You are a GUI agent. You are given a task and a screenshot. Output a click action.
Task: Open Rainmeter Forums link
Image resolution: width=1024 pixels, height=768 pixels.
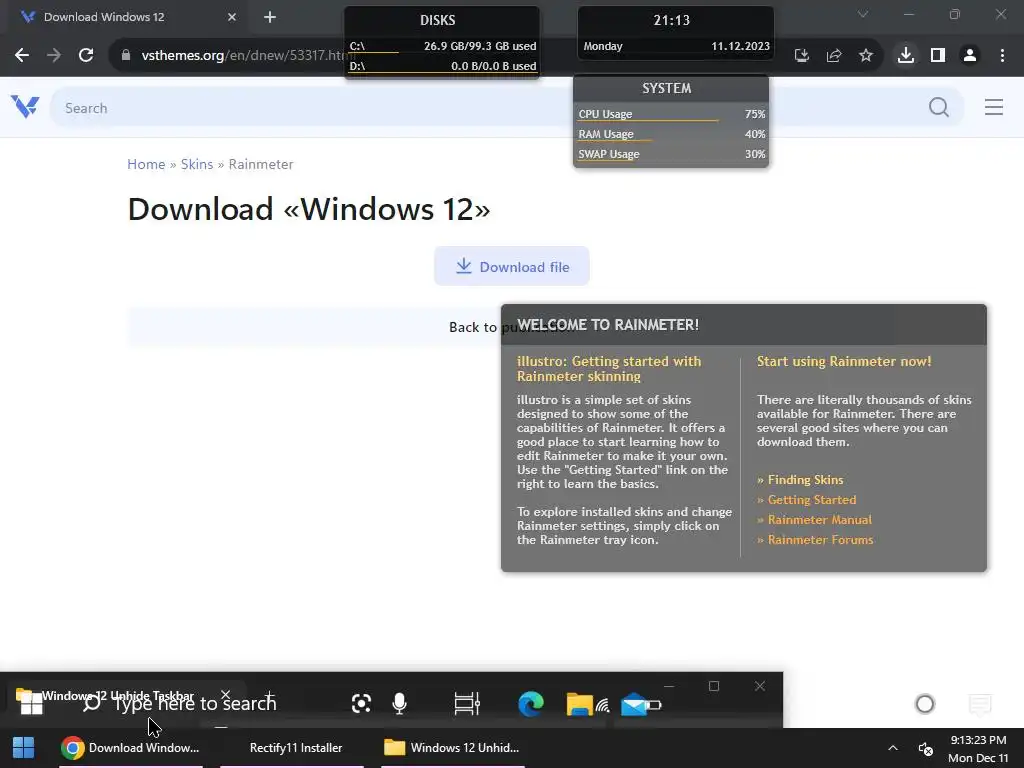tap(820, 539)
